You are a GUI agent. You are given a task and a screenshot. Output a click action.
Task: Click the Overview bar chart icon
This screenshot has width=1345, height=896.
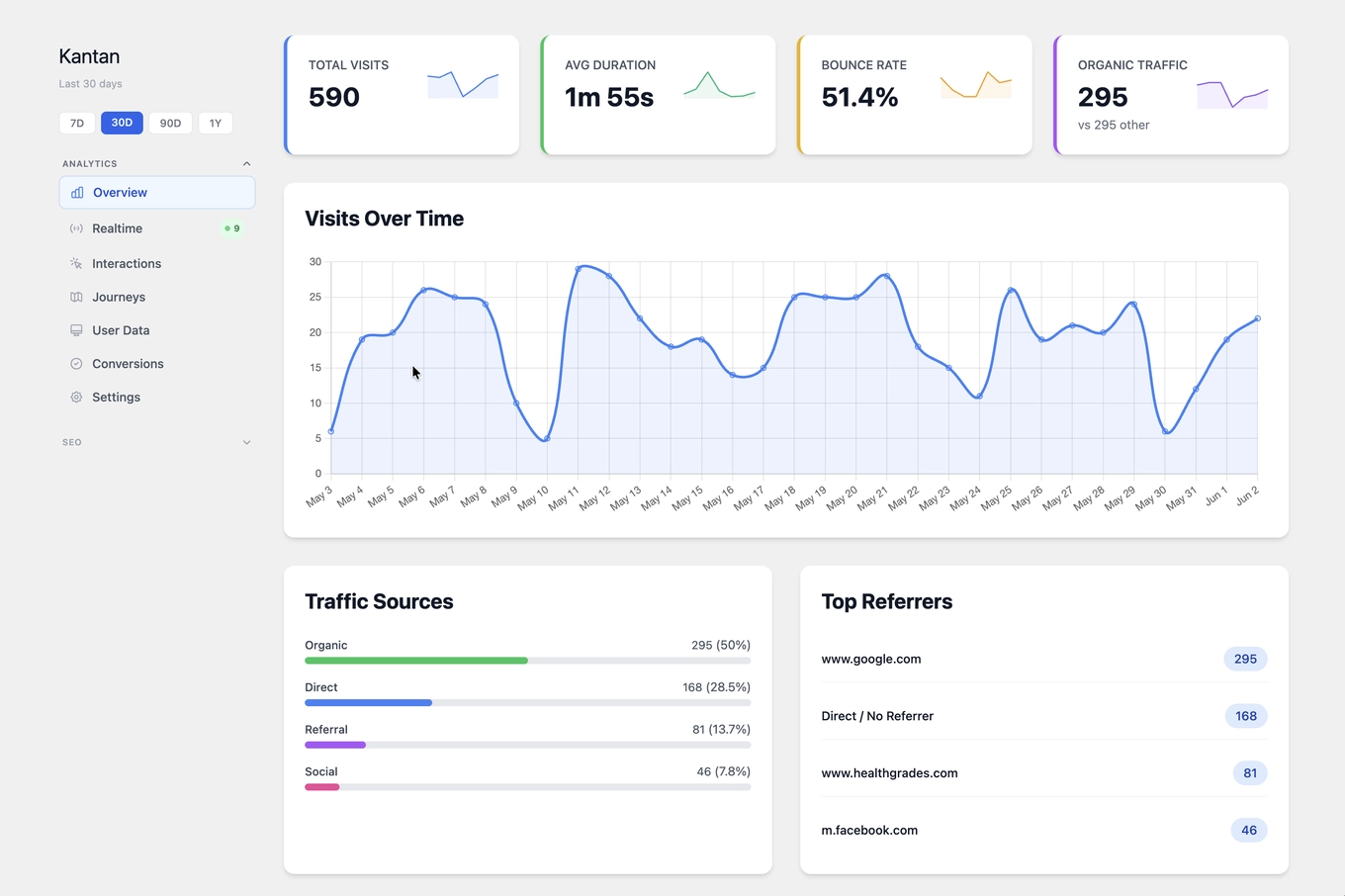77,193
